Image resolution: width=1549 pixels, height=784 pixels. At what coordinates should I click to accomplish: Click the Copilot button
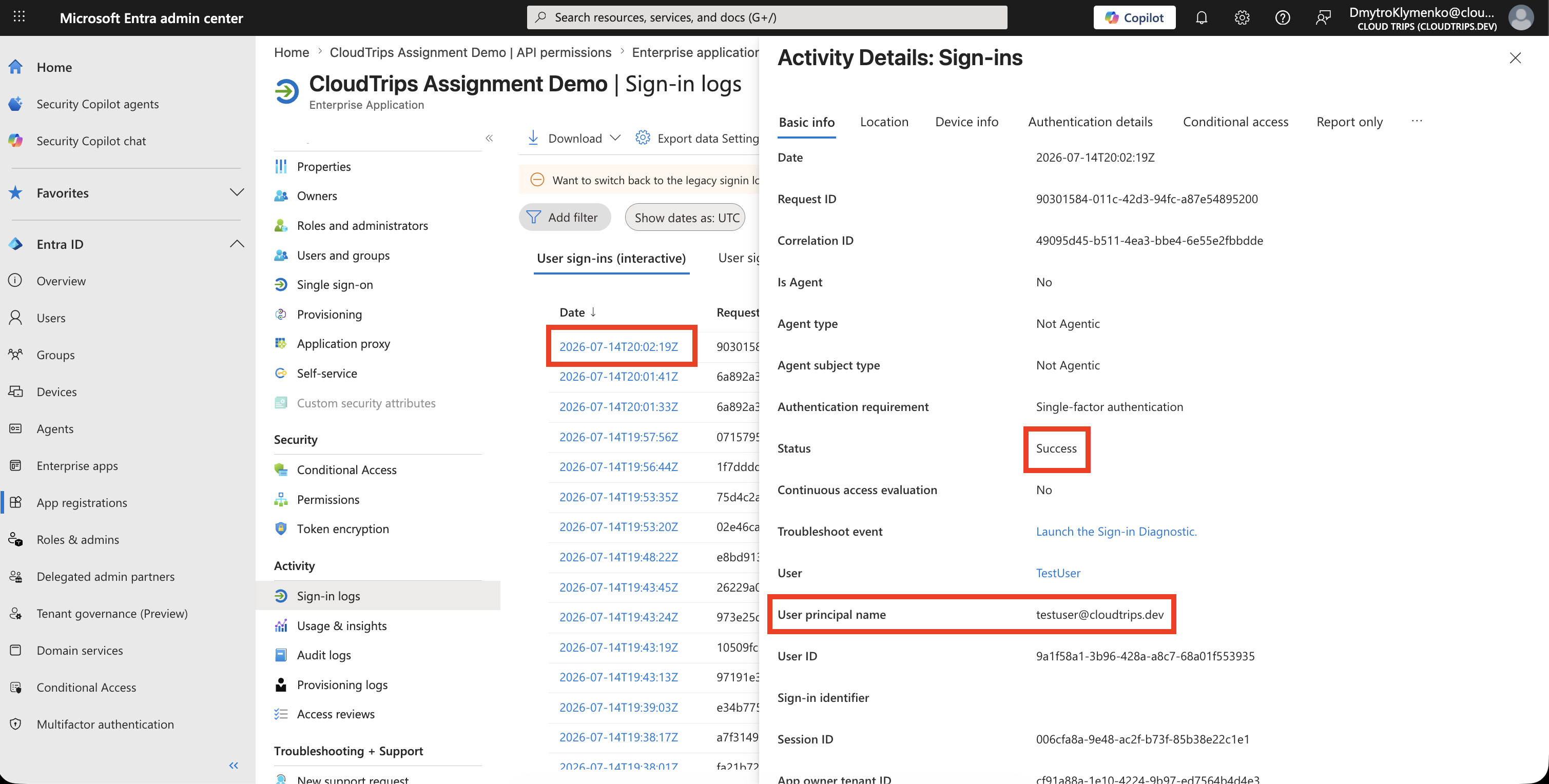point(1134,17)
